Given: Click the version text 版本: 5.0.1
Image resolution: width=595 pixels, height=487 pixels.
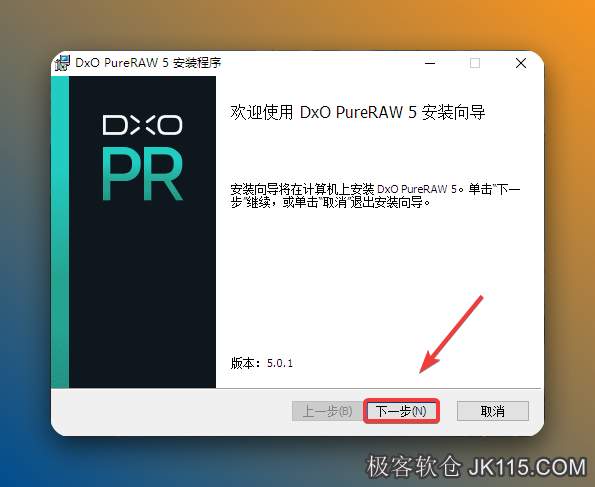Looking at the screenshot, I should tap(262, 363).
